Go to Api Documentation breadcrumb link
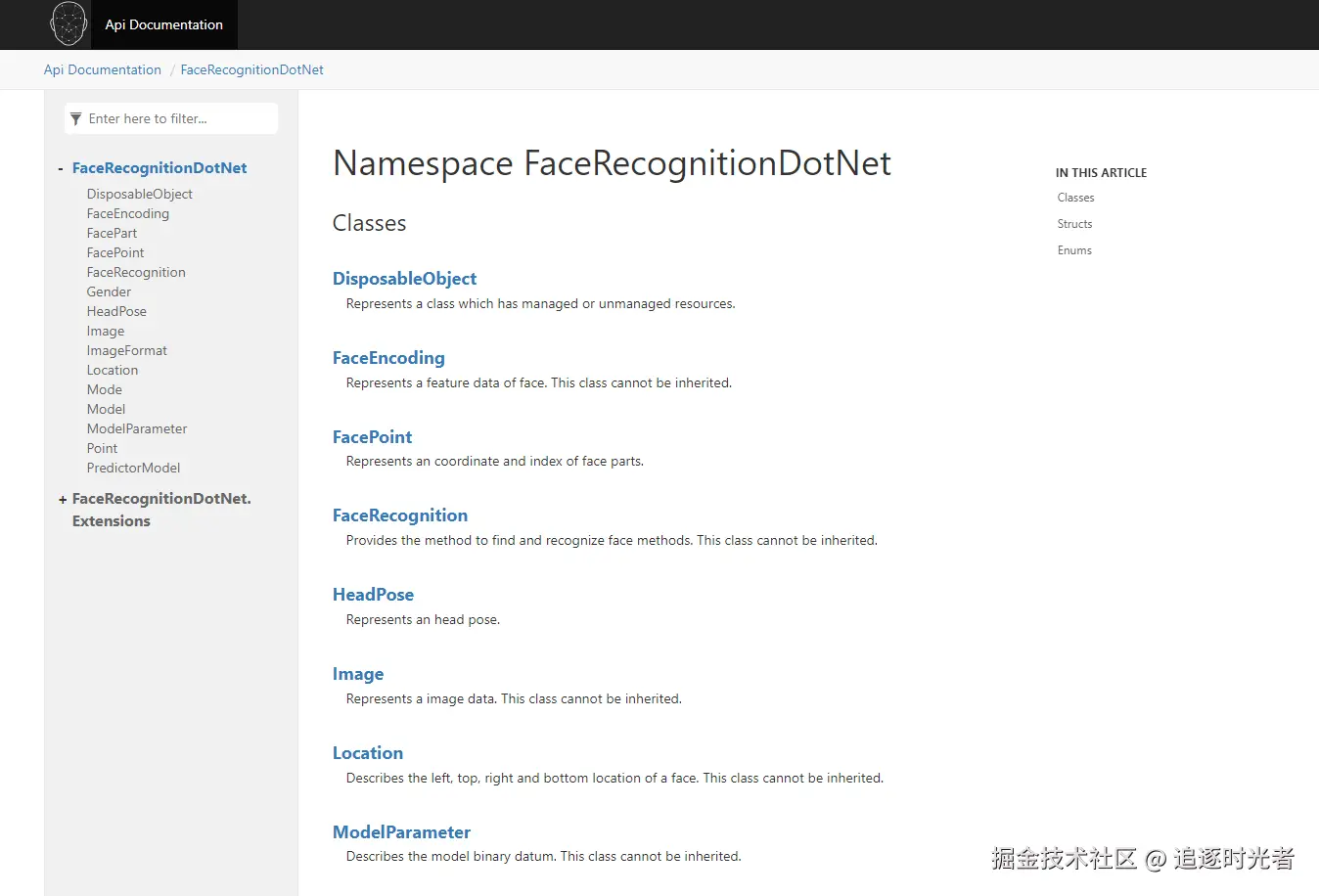 pyautogui.click(x=103, y=69)
